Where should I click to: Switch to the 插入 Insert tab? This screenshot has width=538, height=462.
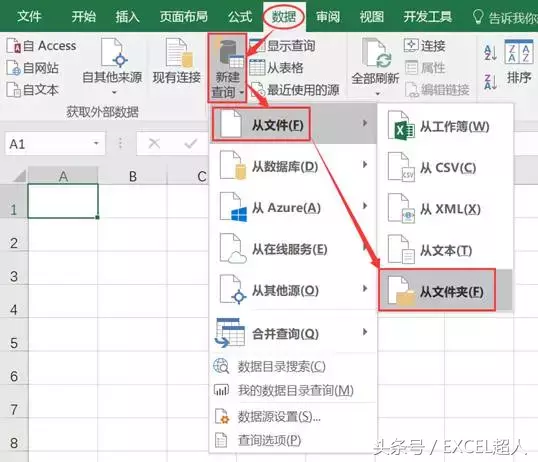(127, 16)
